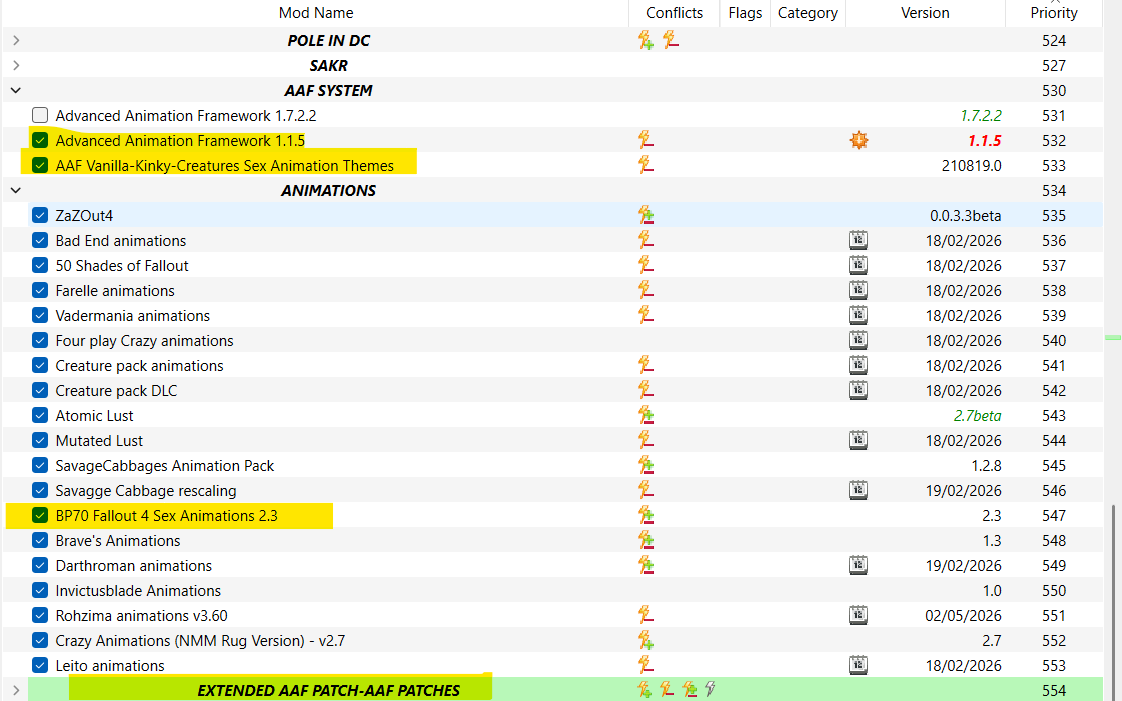1122x701 pixels.
Task: Uncheck the ZaZOut4 mod
Action: click(40, 215)
